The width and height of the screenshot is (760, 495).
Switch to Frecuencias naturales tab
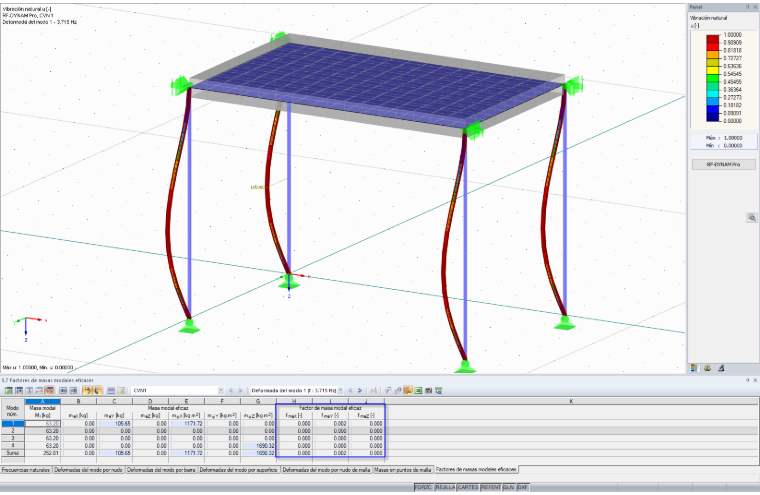[26, 470]
